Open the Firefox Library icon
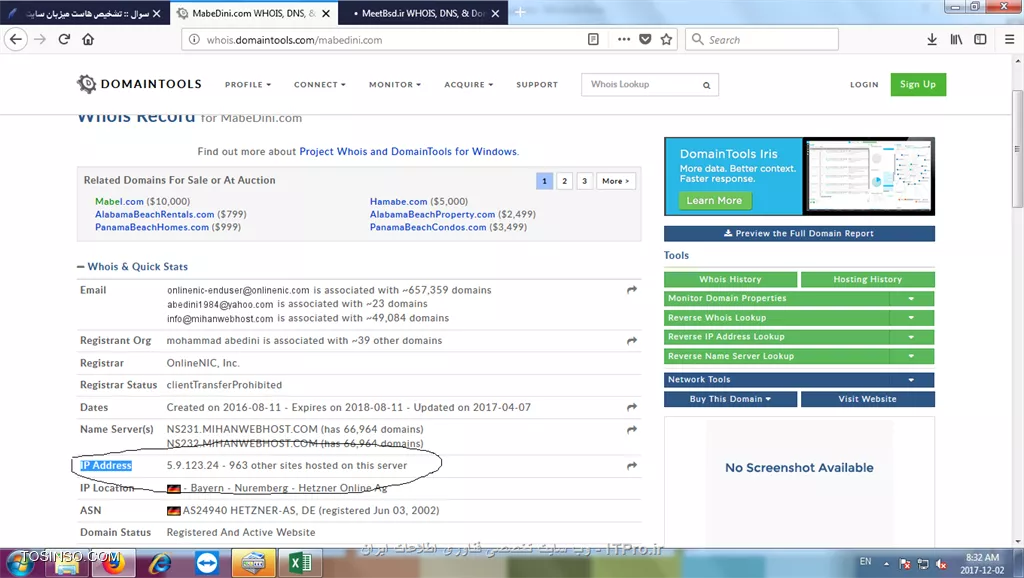Image resolution: width=1024 pixels, height=578 pixels. click(956, 39)
